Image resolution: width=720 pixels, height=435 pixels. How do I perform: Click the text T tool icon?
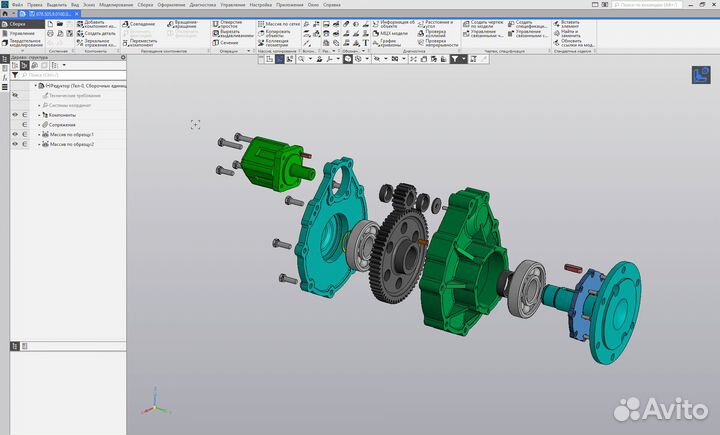tap(366, 43)
